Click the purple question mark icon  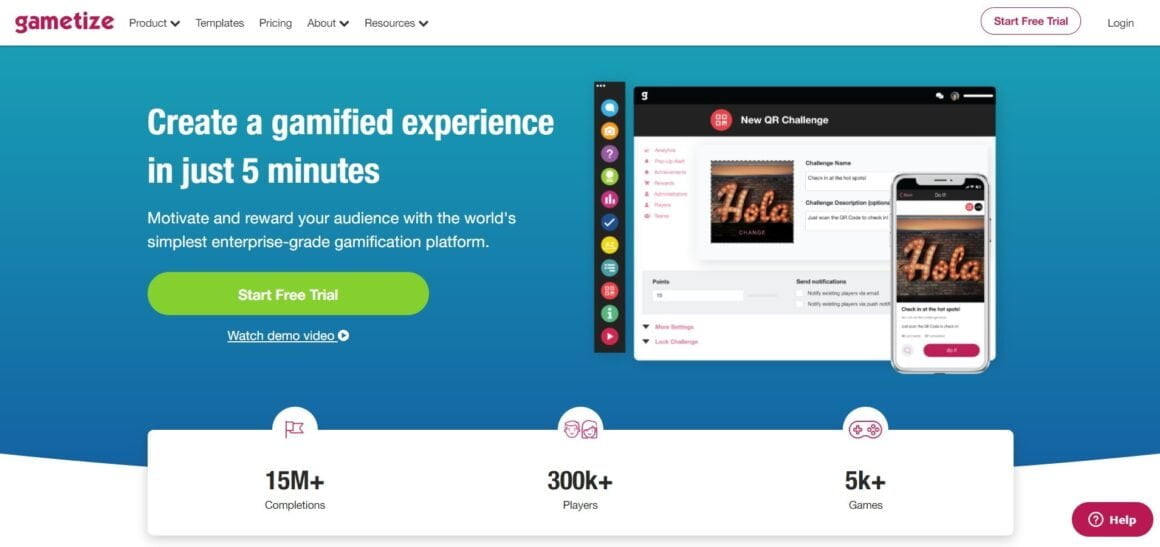(610, 154)
